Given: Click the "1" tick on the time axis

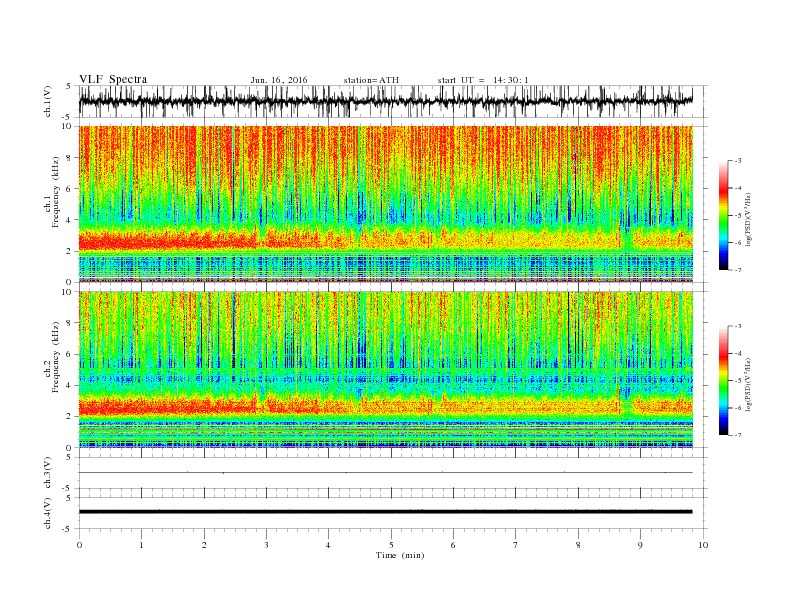Looking at the screenshot, I should coord(141,545).
